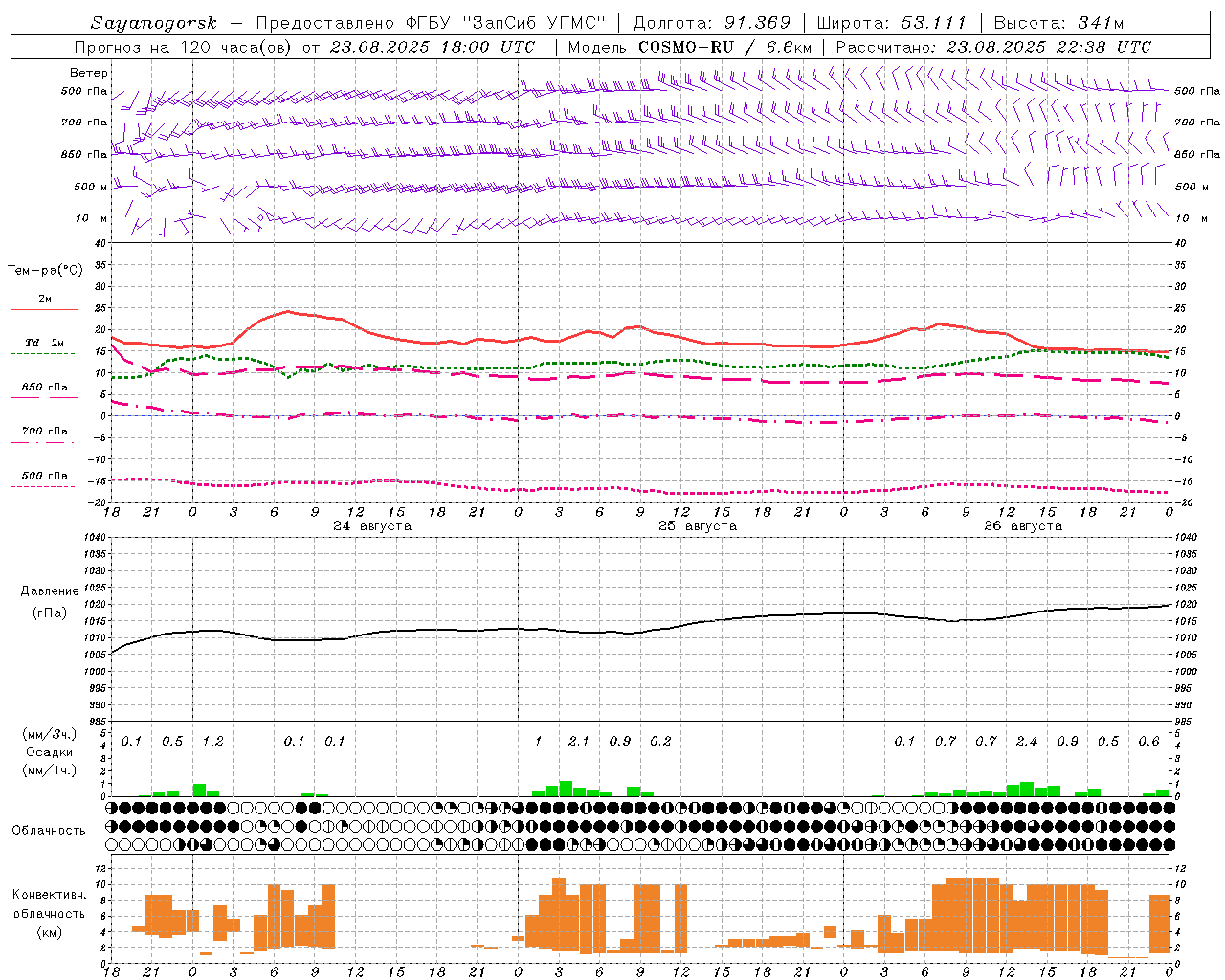Image resolution: width=1225 pixels, height=980 pixels.
Task: Select the text Предоставлено ФГБУ "ЗапСиб УГМС"
Action: tap(432, 23)
